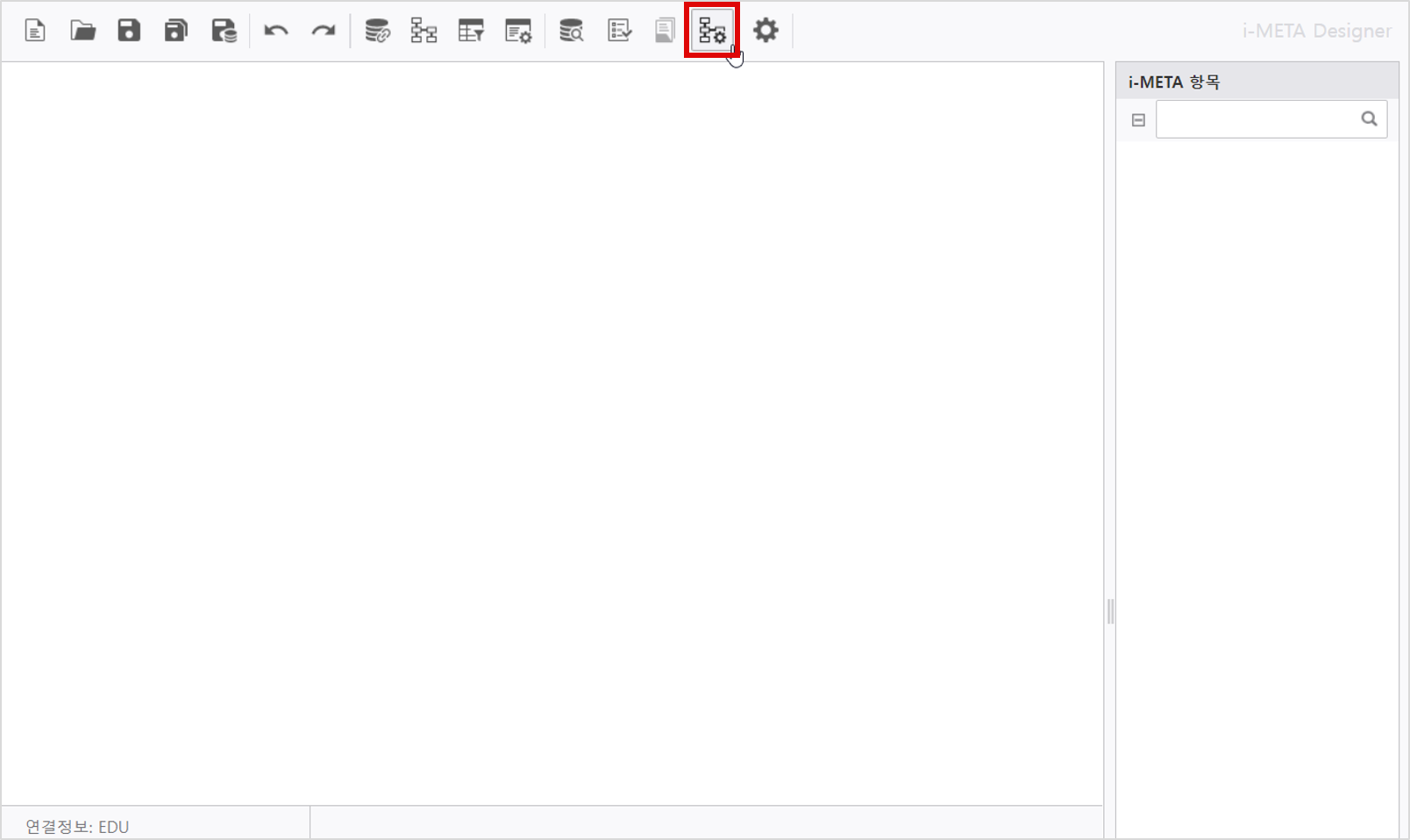Click the magnifier search icon
Screen dimensions: 1410x840
pos(1369,119)
